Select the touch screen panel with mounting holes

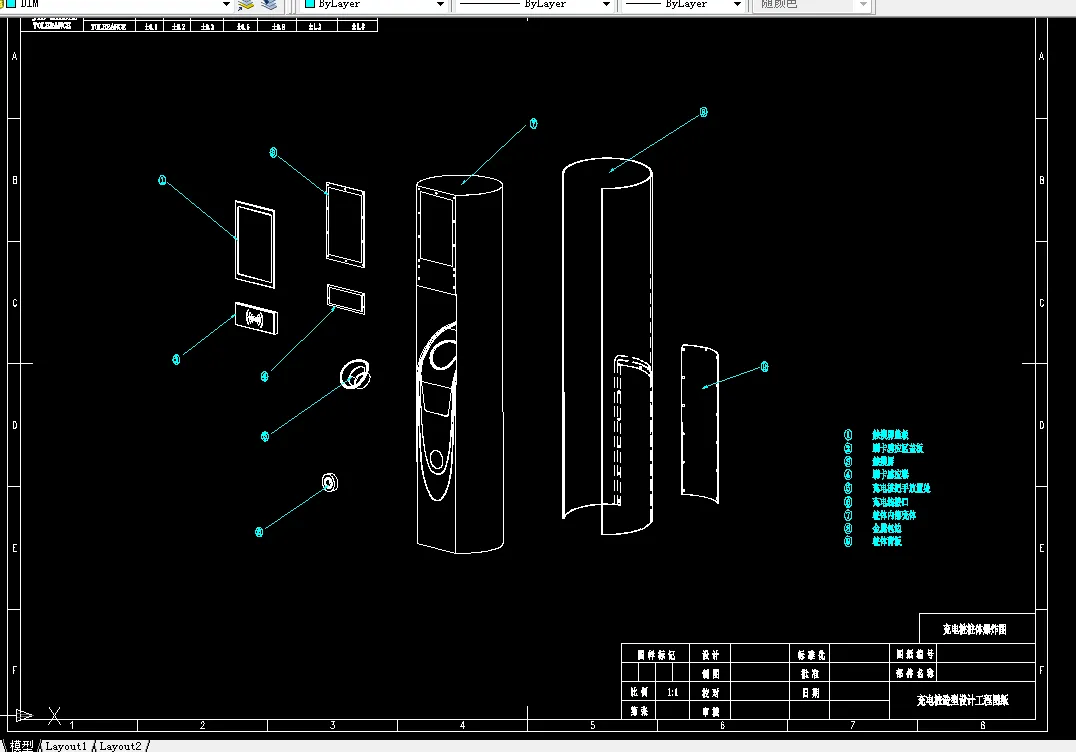(345, 224)
